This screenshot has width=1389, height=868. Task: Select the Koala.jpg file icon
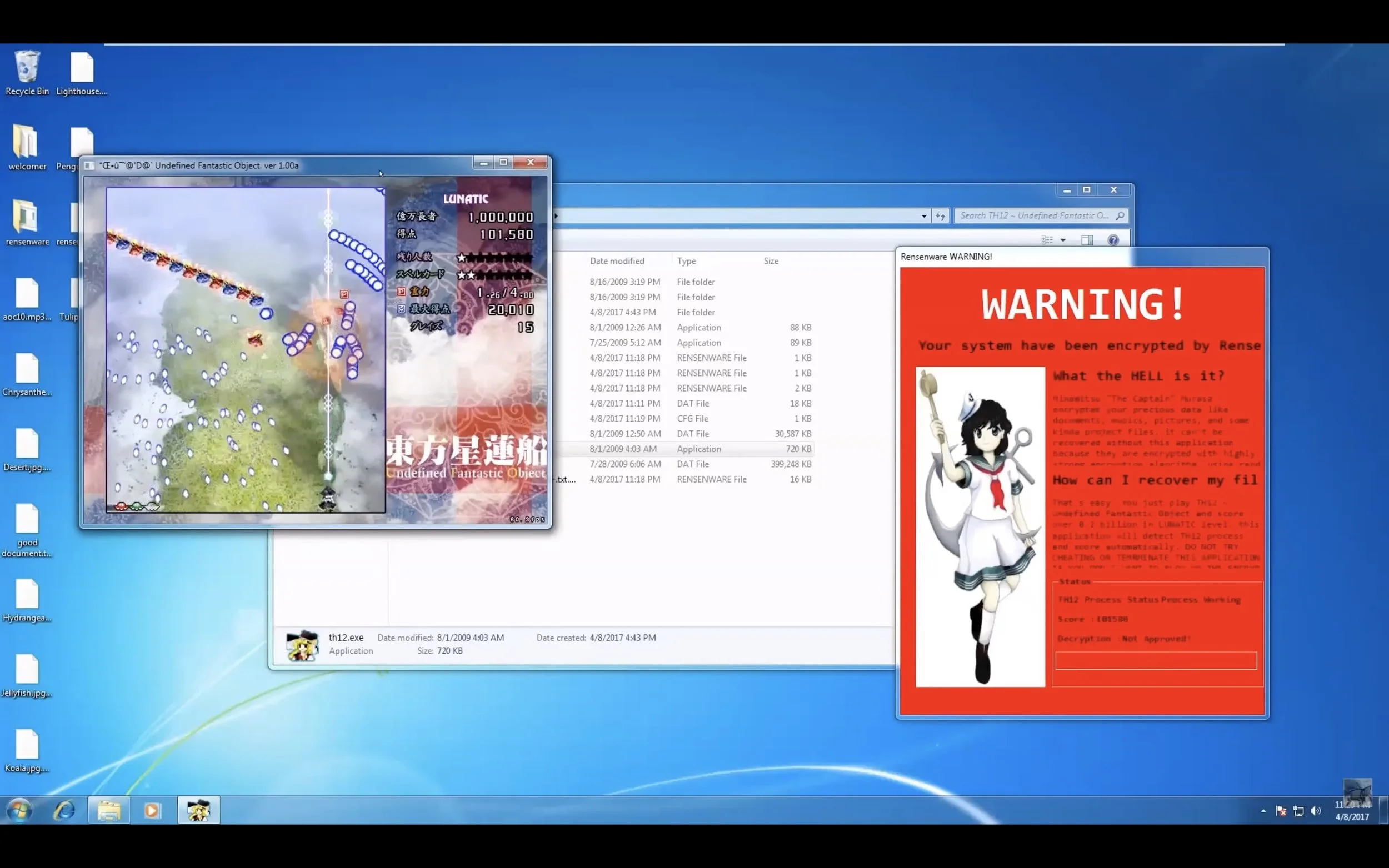point(27,750)
